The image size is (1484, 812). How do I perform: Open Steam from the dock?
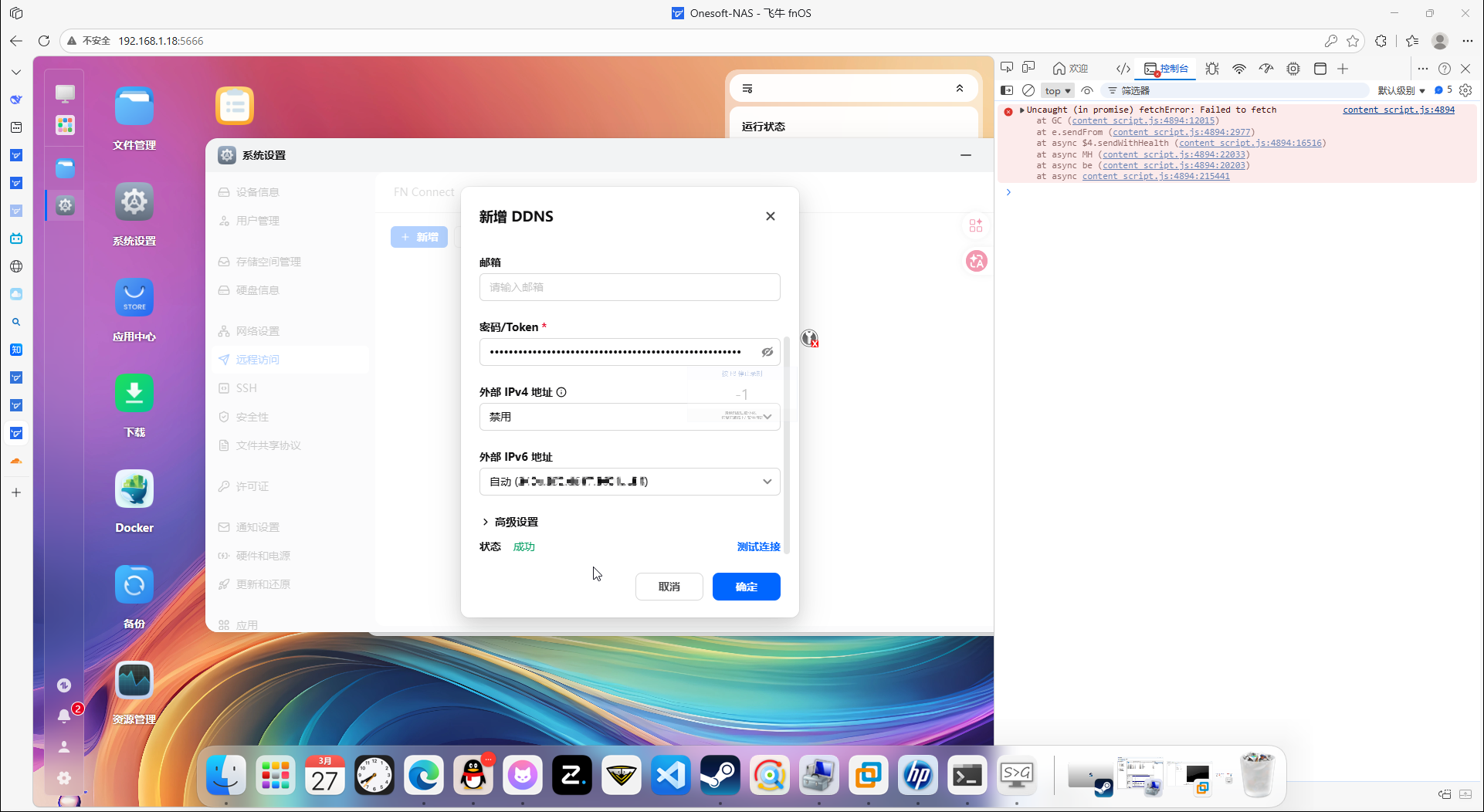720,775
